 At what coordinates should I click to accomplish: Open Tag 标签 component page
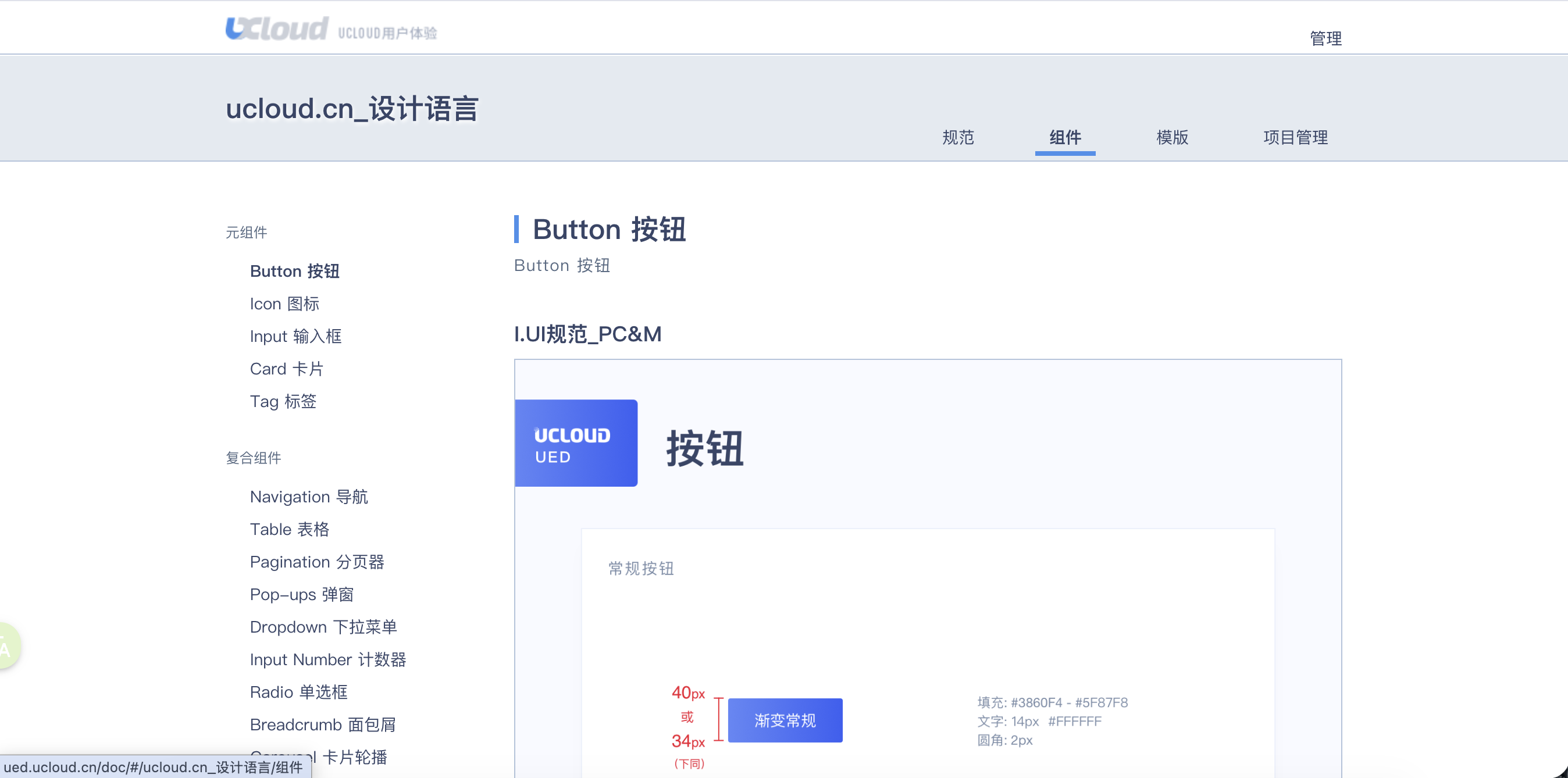pos(283,401)
